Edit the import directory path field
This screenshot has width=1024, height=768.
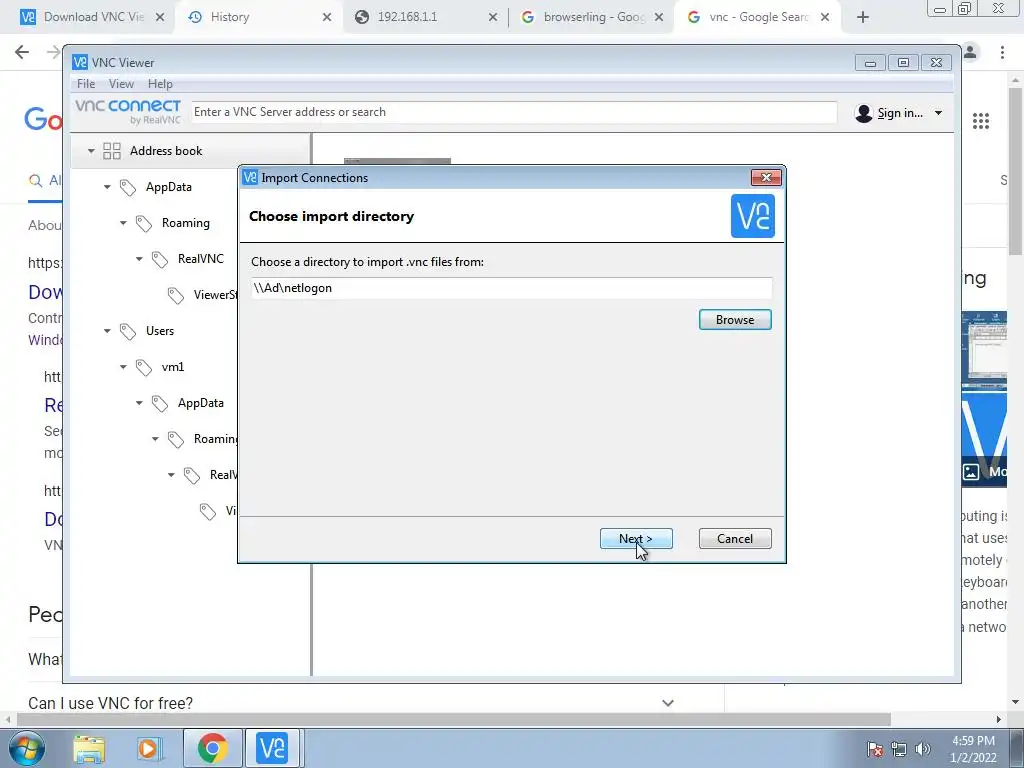(x=511, y=288)
